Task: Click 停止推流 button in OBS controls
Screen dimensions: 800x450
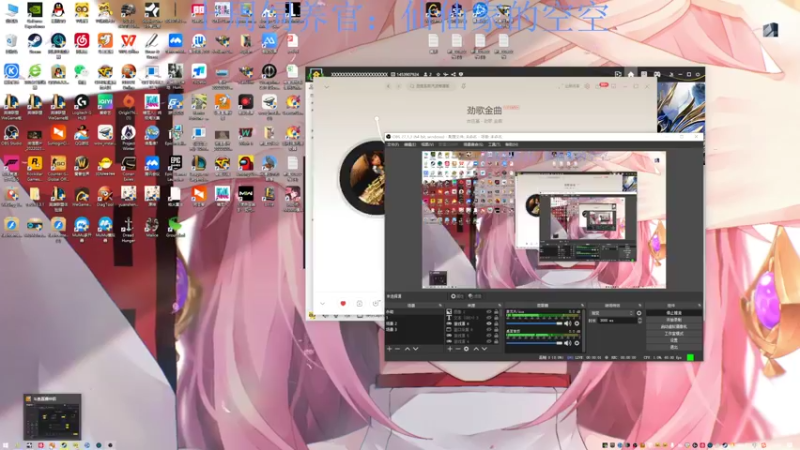Action: click(x=673, y=313)
